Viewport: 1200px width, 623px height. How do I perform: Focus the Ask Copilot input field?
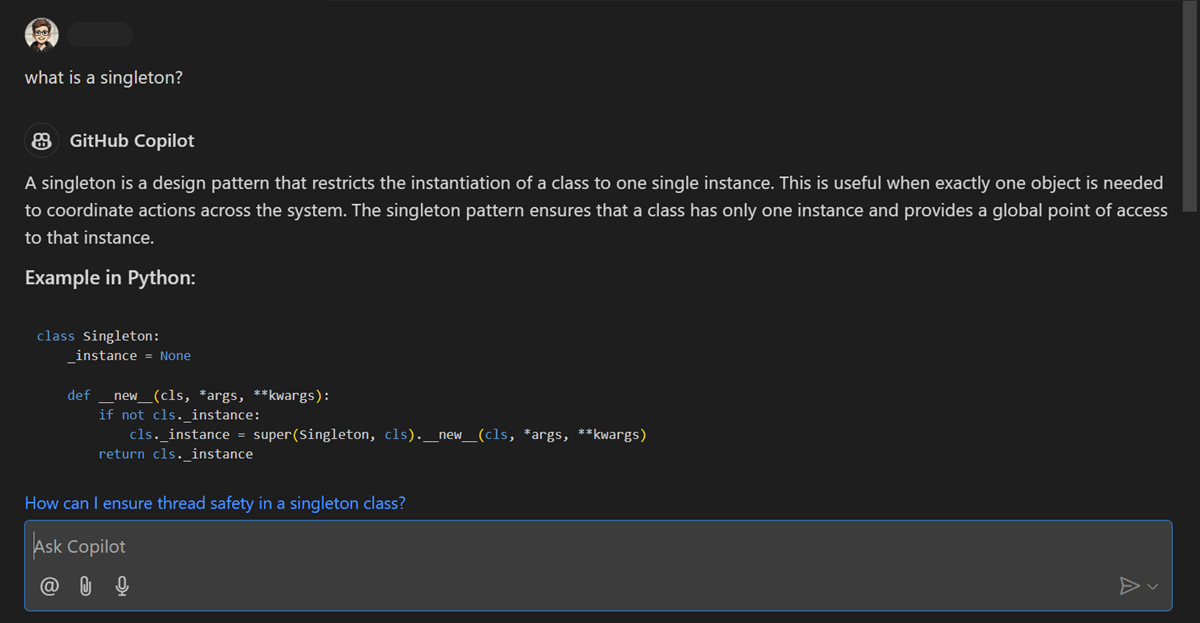(598, 547)
